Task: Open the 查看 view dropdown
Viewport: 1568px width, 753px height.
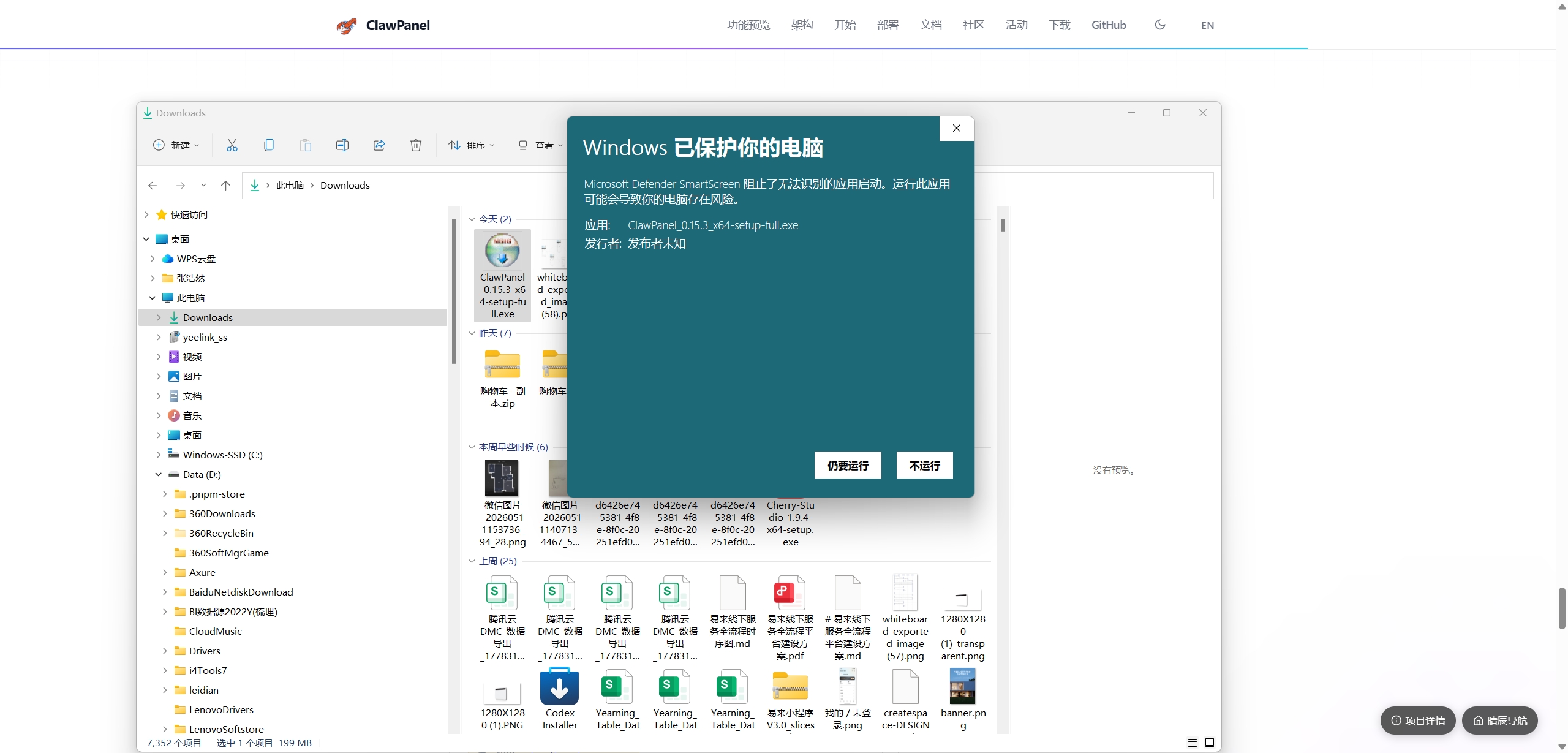Action: [x=540, y=145]
